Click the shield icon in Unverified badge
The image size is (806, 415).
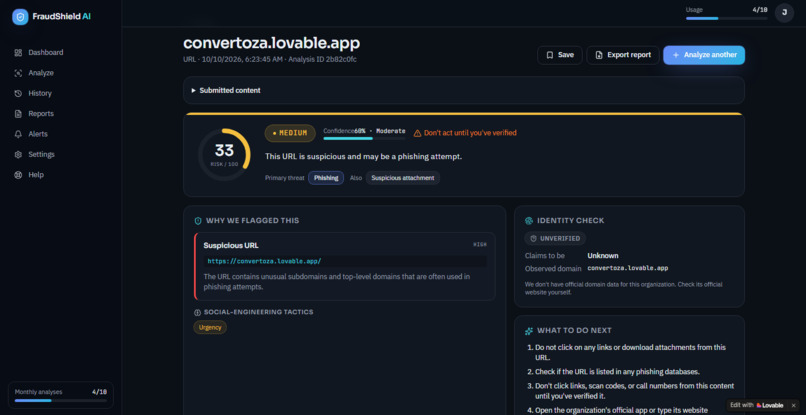[533, 239]
